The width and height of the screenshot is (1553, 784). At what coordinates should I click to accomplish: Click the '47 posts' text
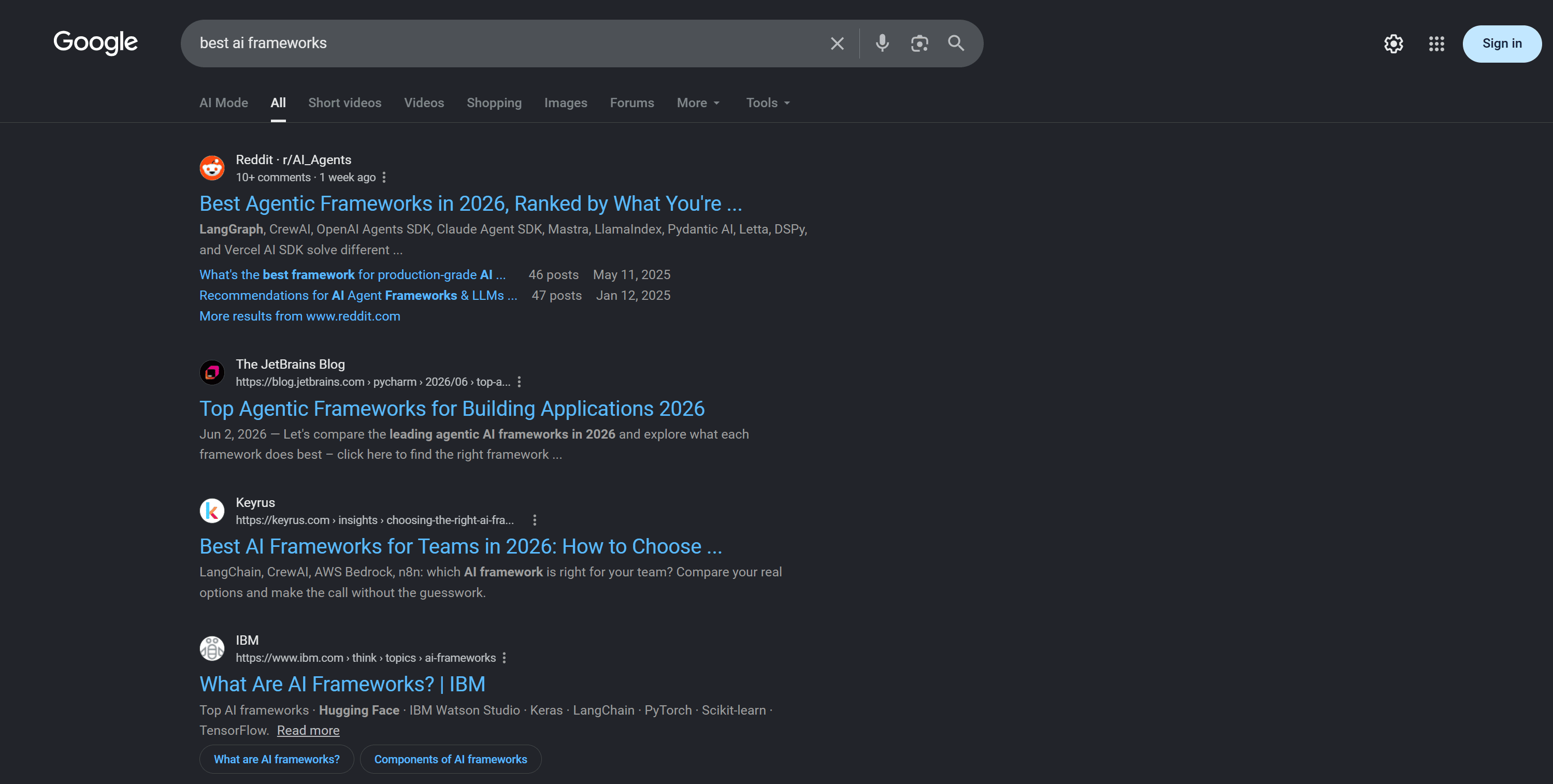pyautogui.click(x=556, y=295)
